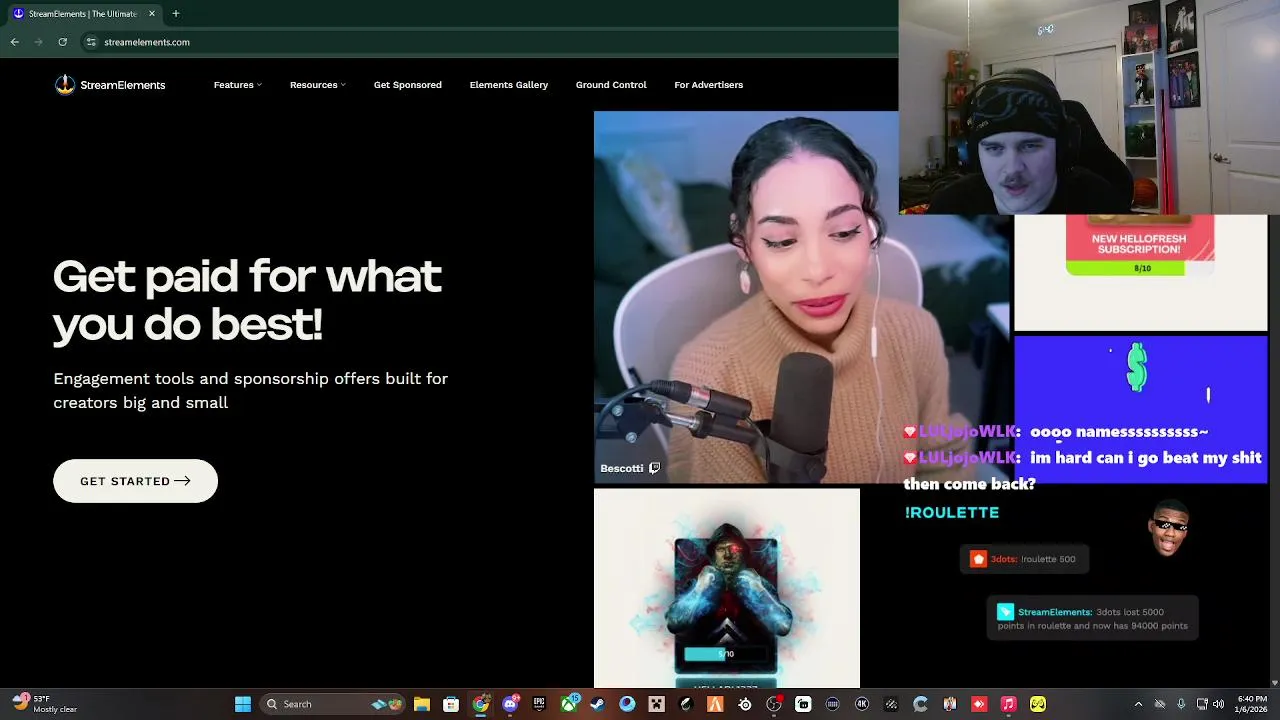The width and height of the screenshot is (1280, 720).
Task: Open Steam from the taskbar
Action: (x=597, y=704)
